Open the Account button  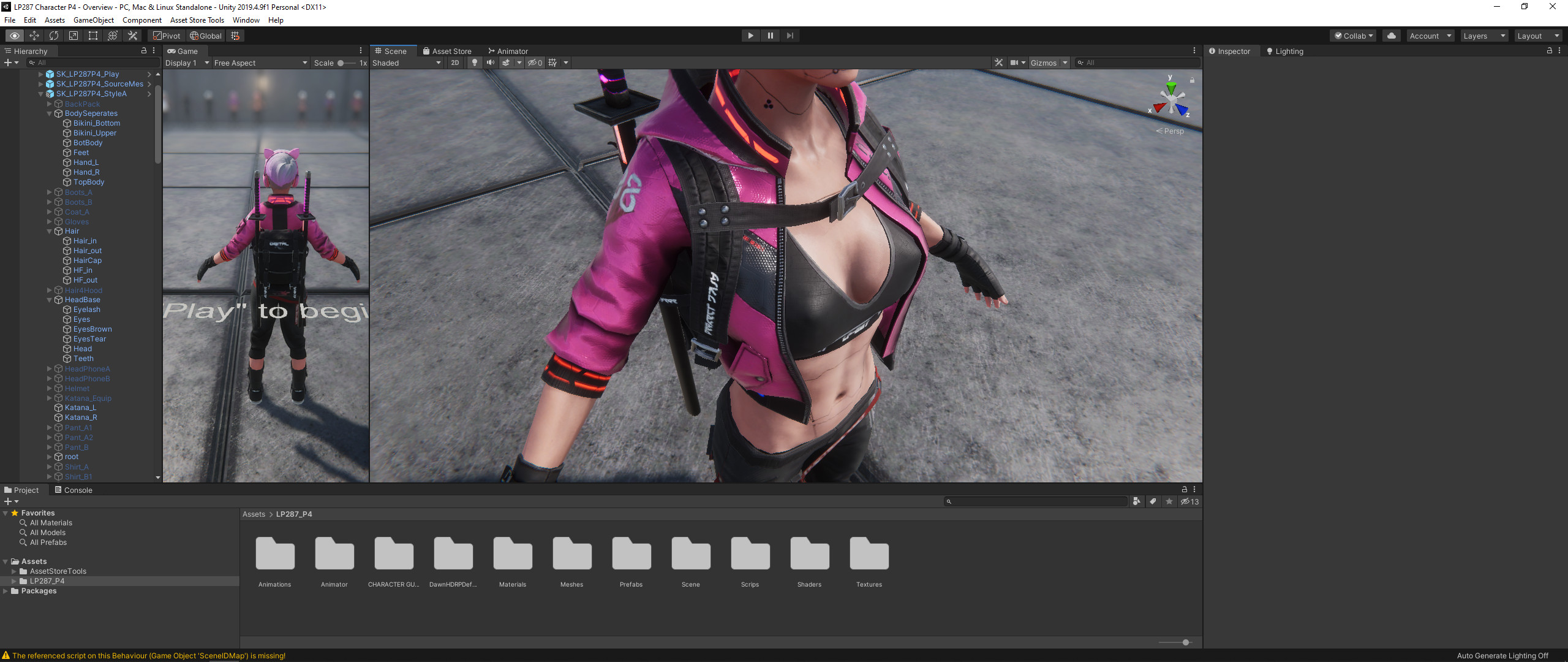(1430, 36)
